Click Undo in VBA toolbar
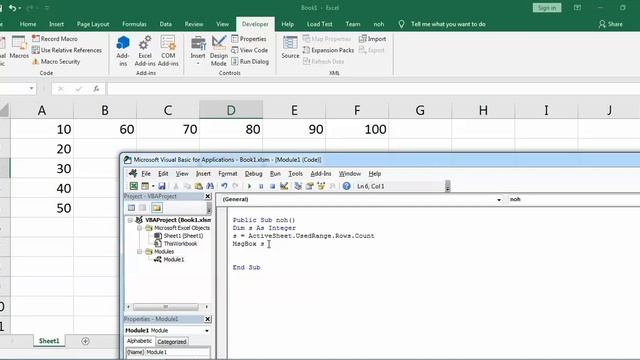This screenshot has height=360, width=640. coord(224,186)
